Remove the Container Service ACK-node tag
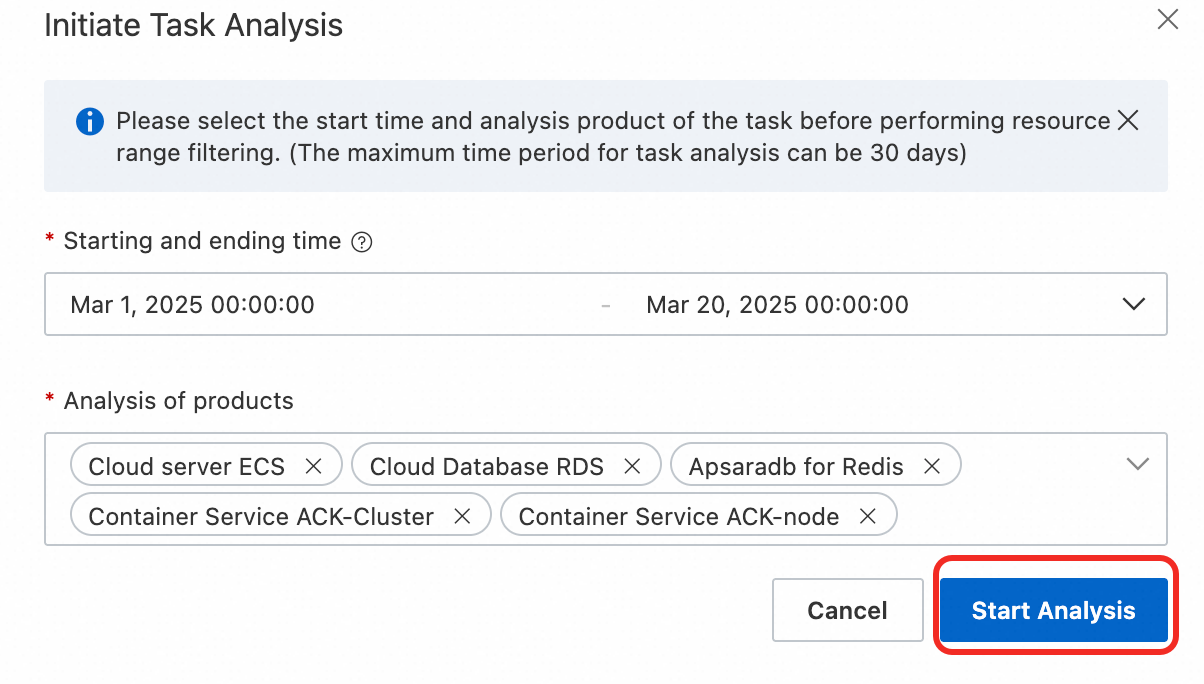The width and height of the screenshot is (1204, 684). click(868, 516)
